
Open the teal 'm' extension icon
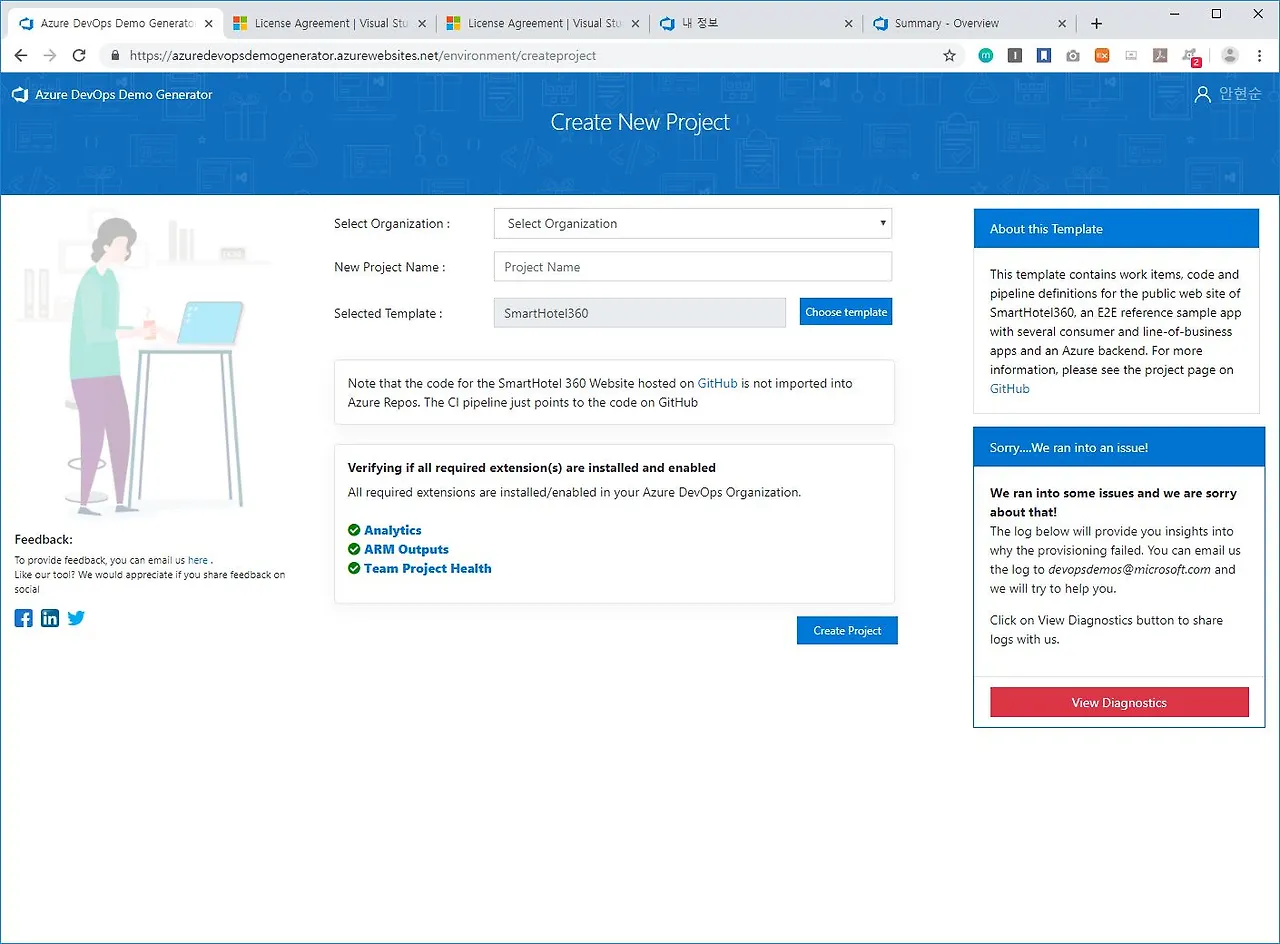[x=985, y=56]
